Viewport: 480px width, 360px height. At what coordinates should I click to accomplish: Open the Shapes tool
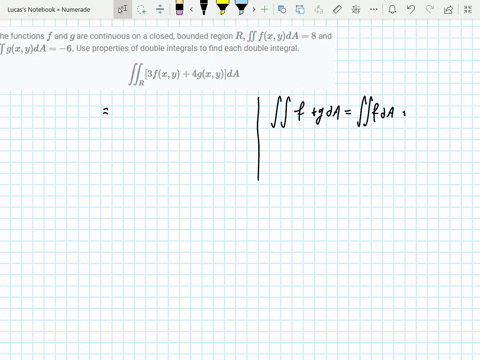(282, 9)
